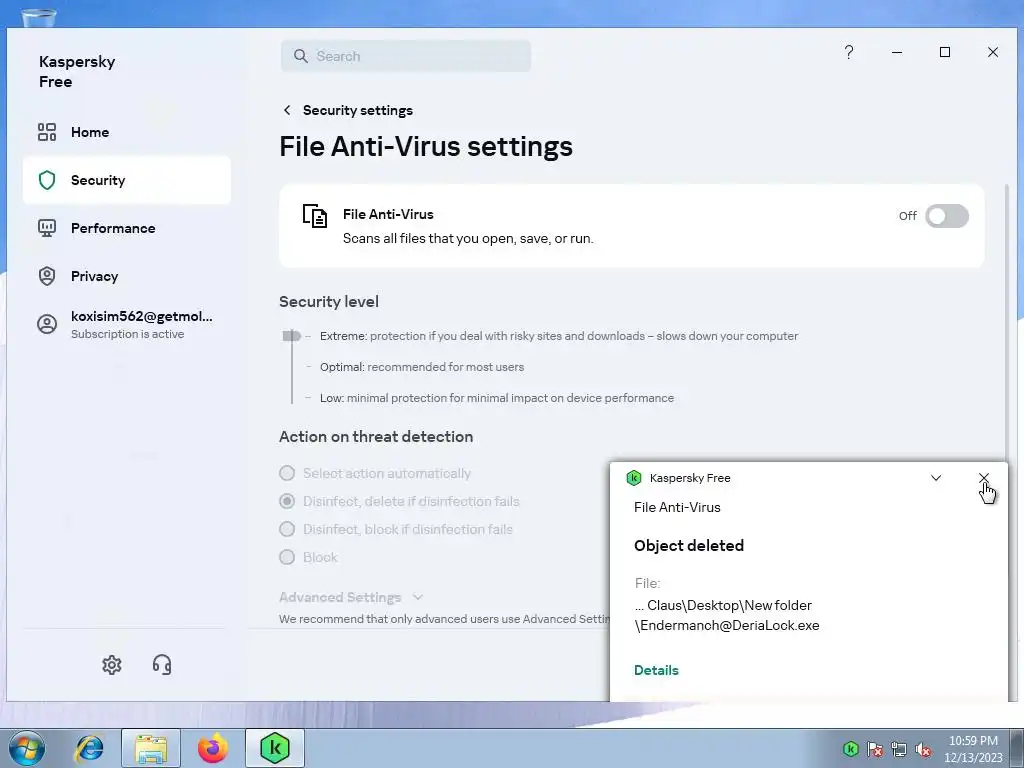Click the magnifier icon in search box
This screenshot has height=768, width=1024.
[300, 56]
